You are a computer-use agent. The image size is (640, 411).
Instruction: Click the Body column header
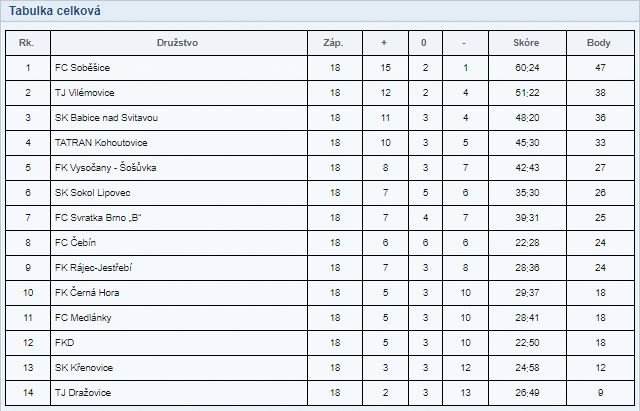click(x=599, y=43)
